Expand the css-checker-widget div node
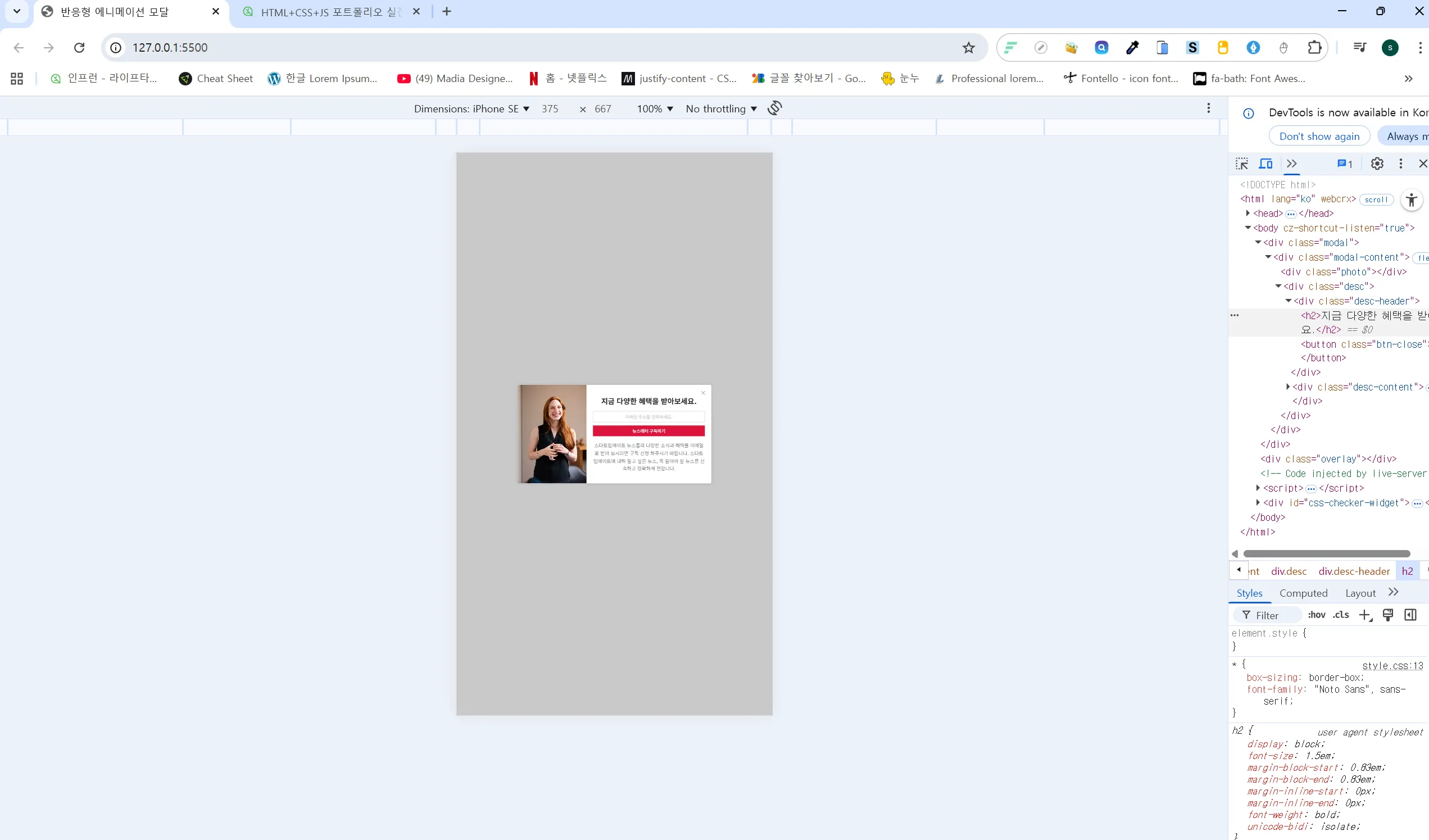Image resolution: width=1429 pixels, height=840 pixels. point(1258,502)
